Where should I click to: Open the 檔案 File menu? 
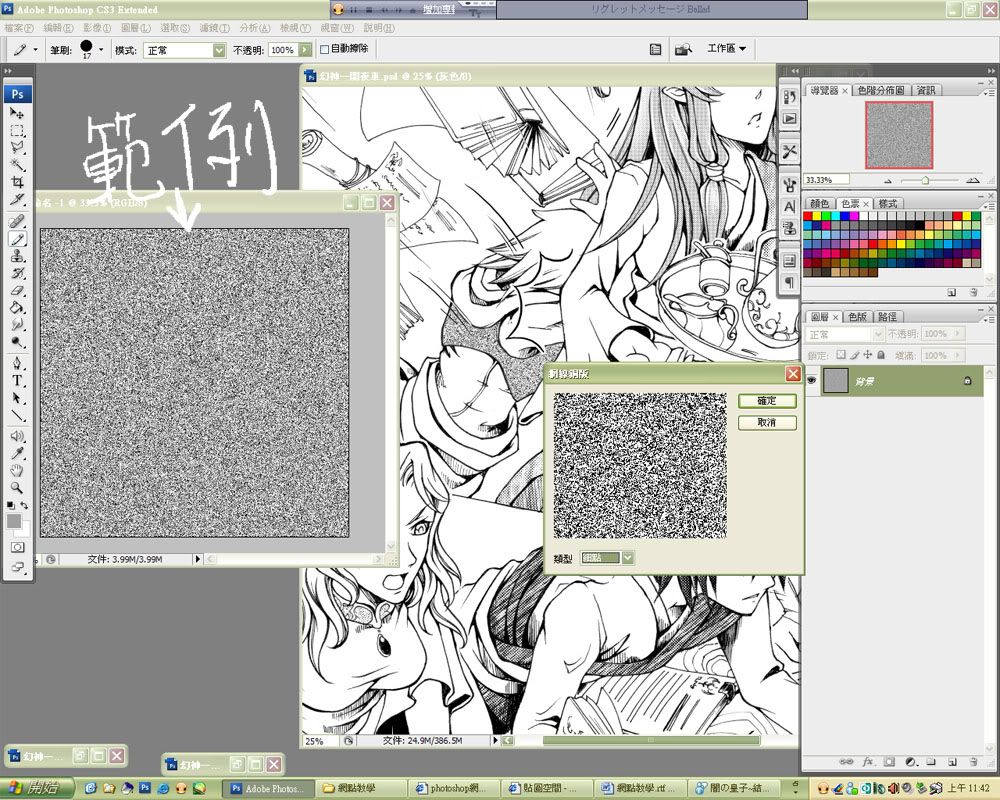pos(18,28)
